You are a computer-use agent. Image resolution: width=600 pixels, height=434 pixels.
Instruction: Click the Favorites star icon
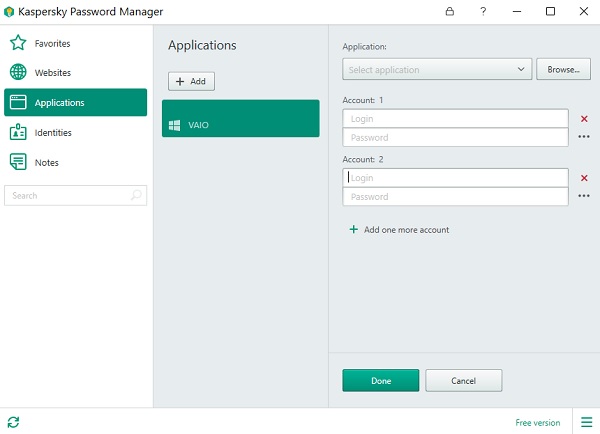click(18, 43)
